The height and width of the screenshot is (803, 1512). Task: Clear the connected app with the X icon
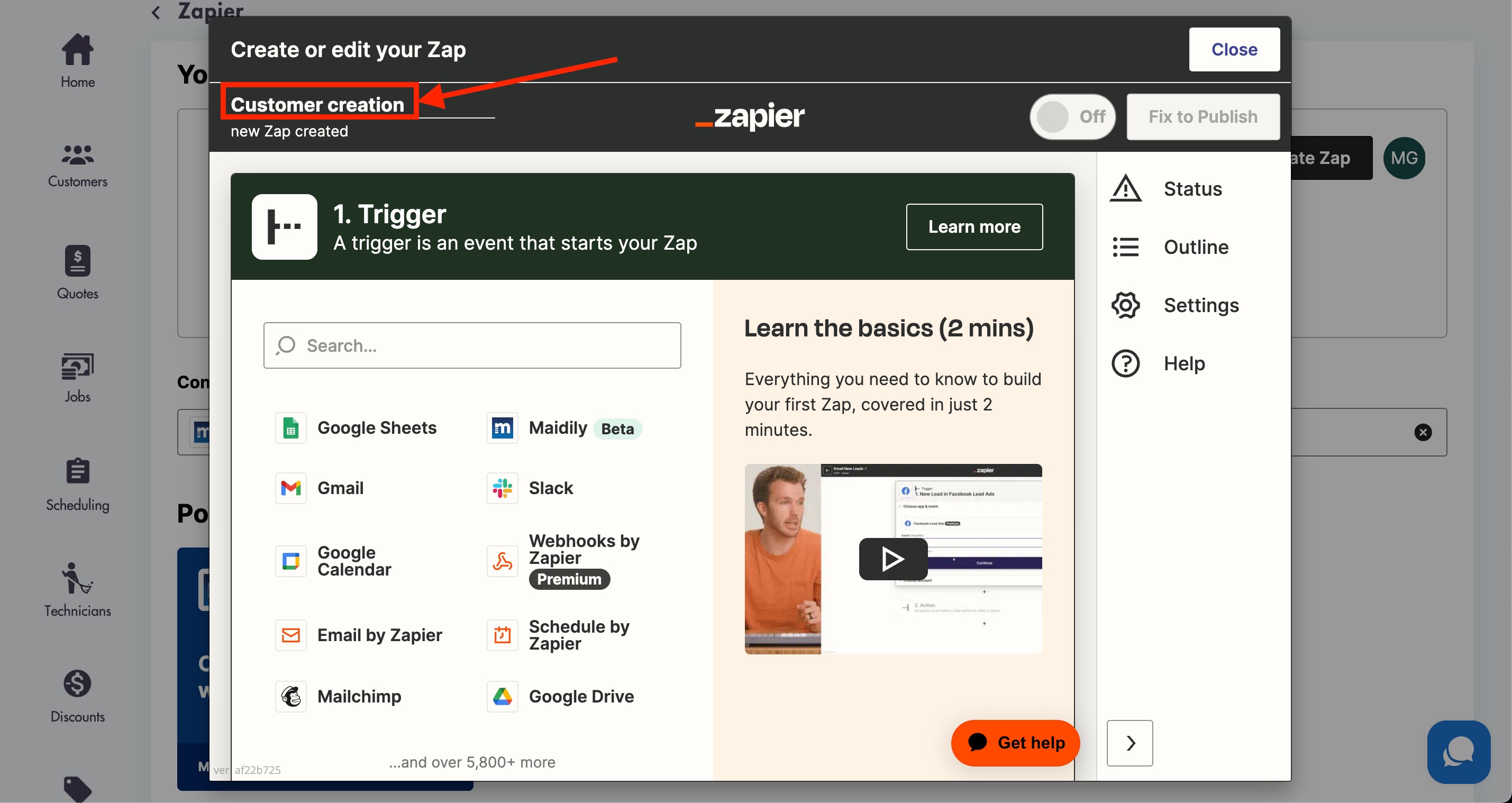[x=1422, y=432]
